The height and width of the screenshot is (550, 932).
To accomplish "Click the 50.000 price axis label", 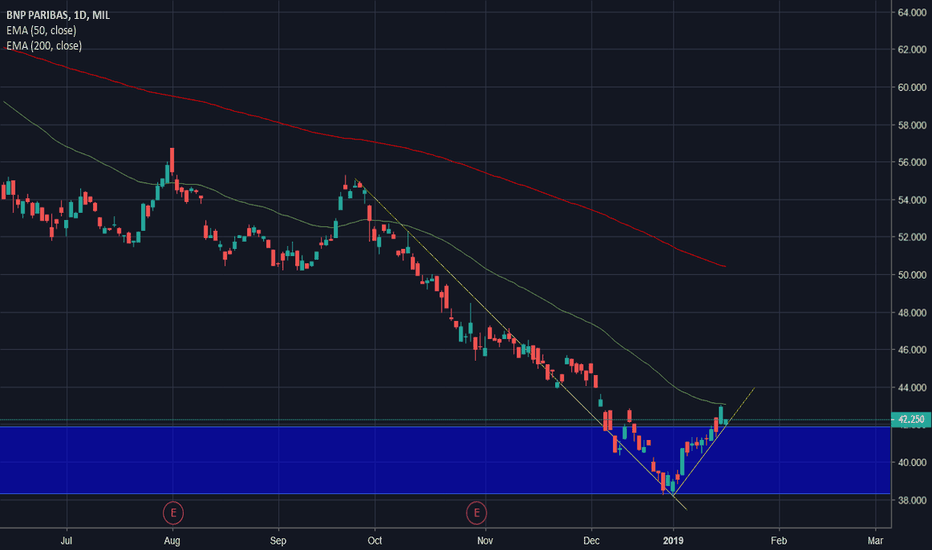I will coord(912,275).
